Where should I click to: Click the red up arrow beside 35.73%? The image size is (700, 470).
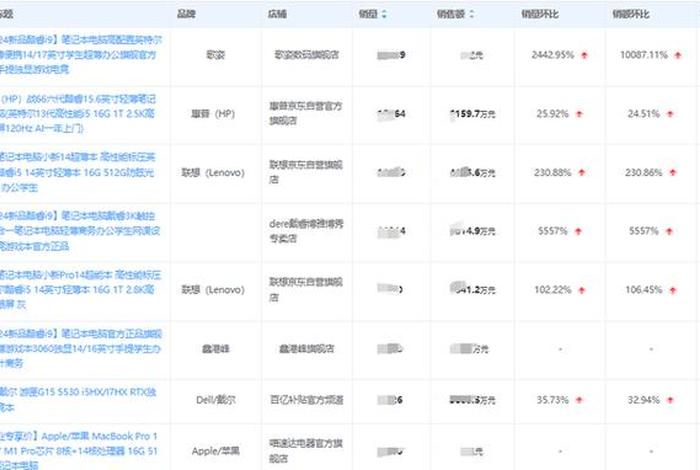click(x=579, y=400)
